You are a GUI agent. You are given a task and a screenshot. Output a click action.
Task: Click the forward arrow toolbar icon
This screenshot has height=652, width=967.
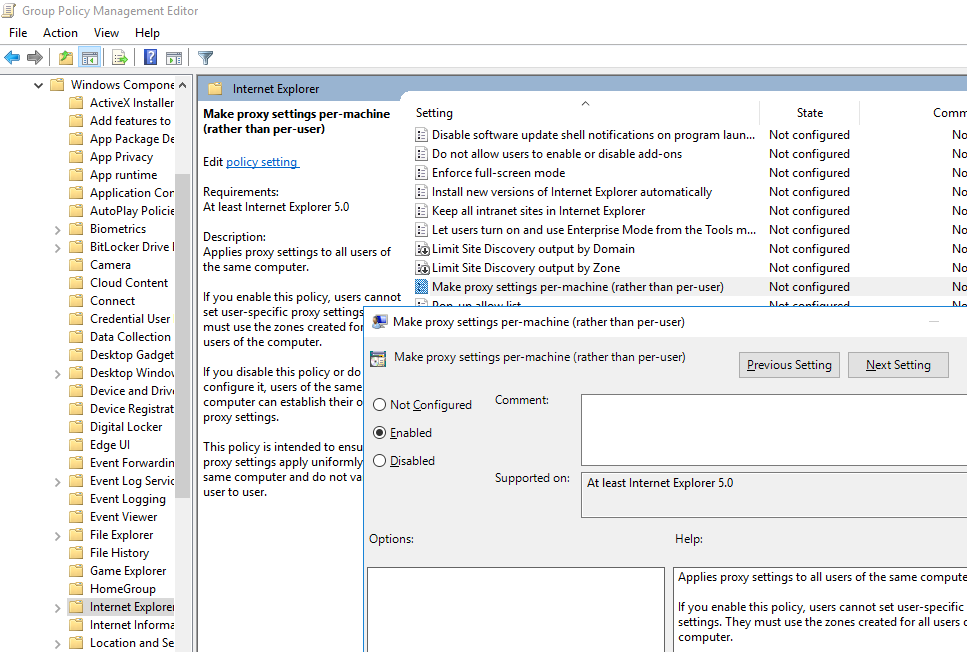click(35, 58)
